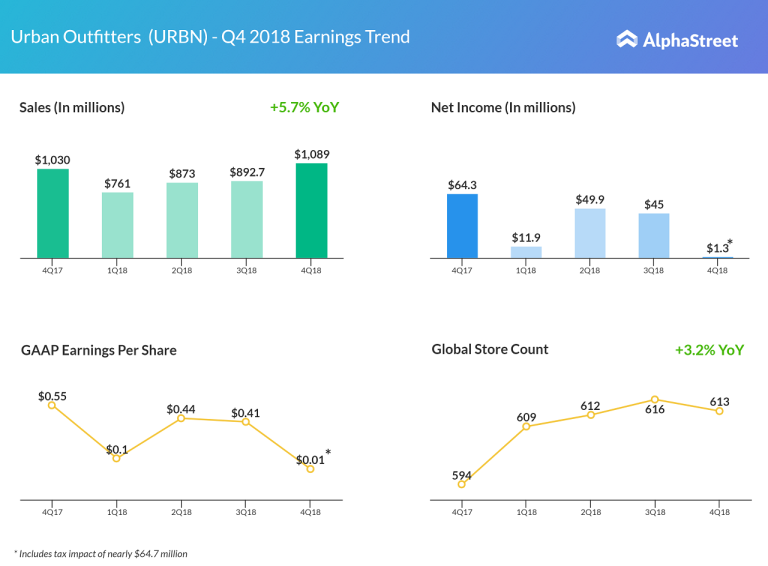Click the 3Q18 sales bar showing $892.7
The width and height of the screenshot is (768, 566).
pyautogui.click(x=246, y=219)
